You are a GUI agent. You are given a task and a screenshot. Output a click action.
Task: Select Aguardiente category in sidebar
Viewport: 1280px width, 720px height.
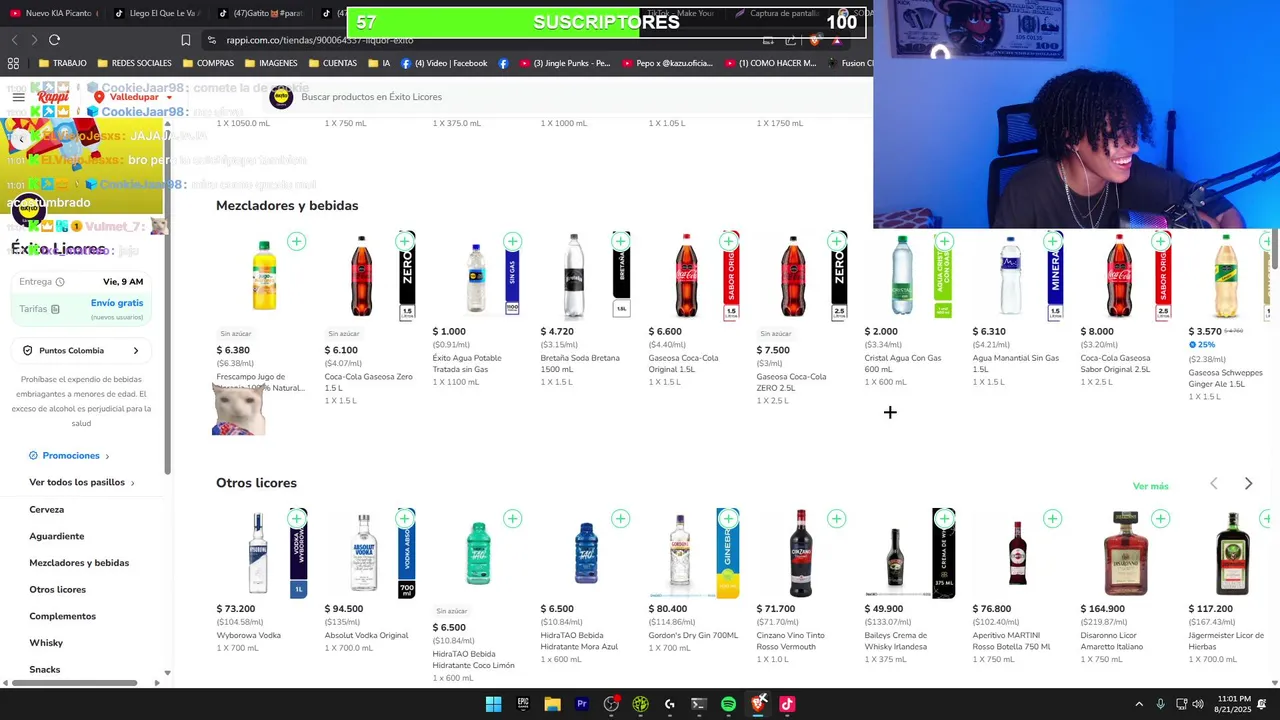click(57, 536)
